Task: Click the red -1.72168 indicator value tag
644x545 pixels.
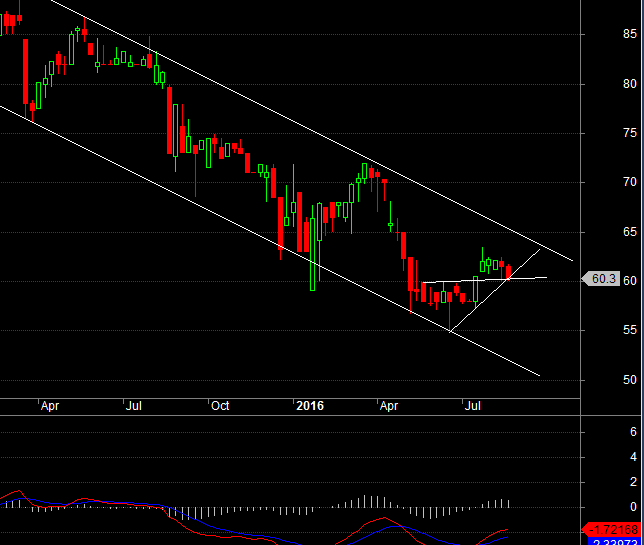Action: 612,529
